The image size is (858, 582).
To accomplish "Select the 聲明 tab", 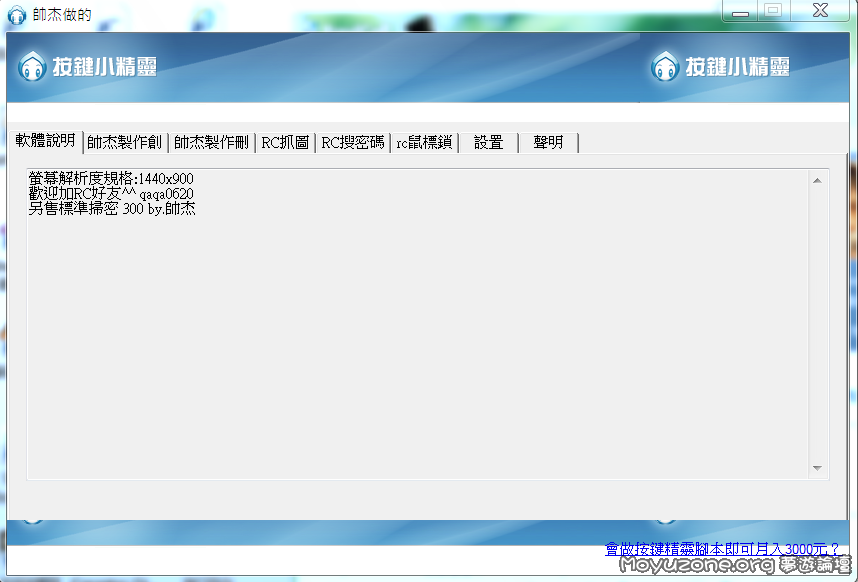I will [548, 142].
